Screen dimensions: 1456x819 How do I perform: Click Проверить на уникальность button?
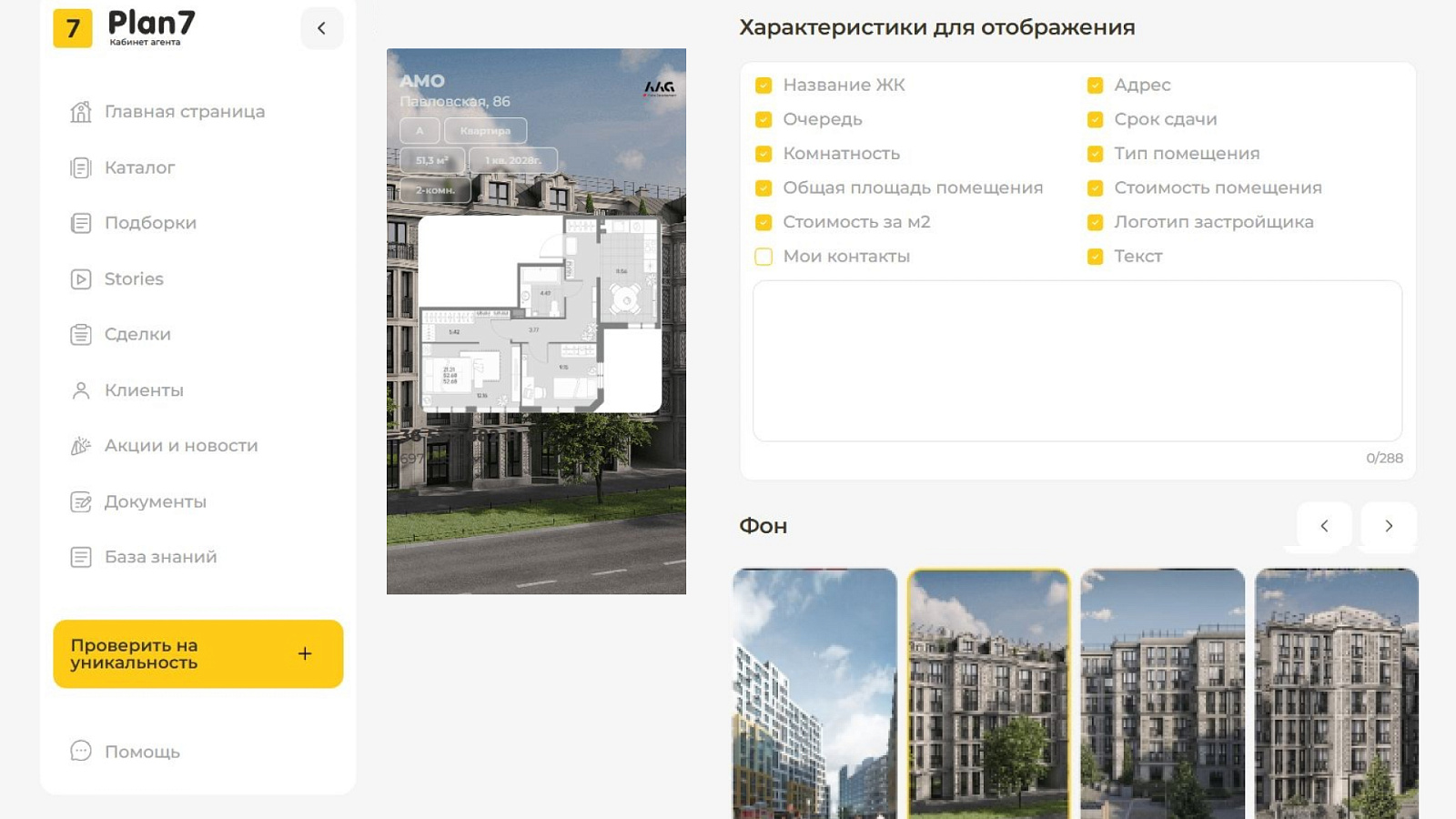(198, 654)
